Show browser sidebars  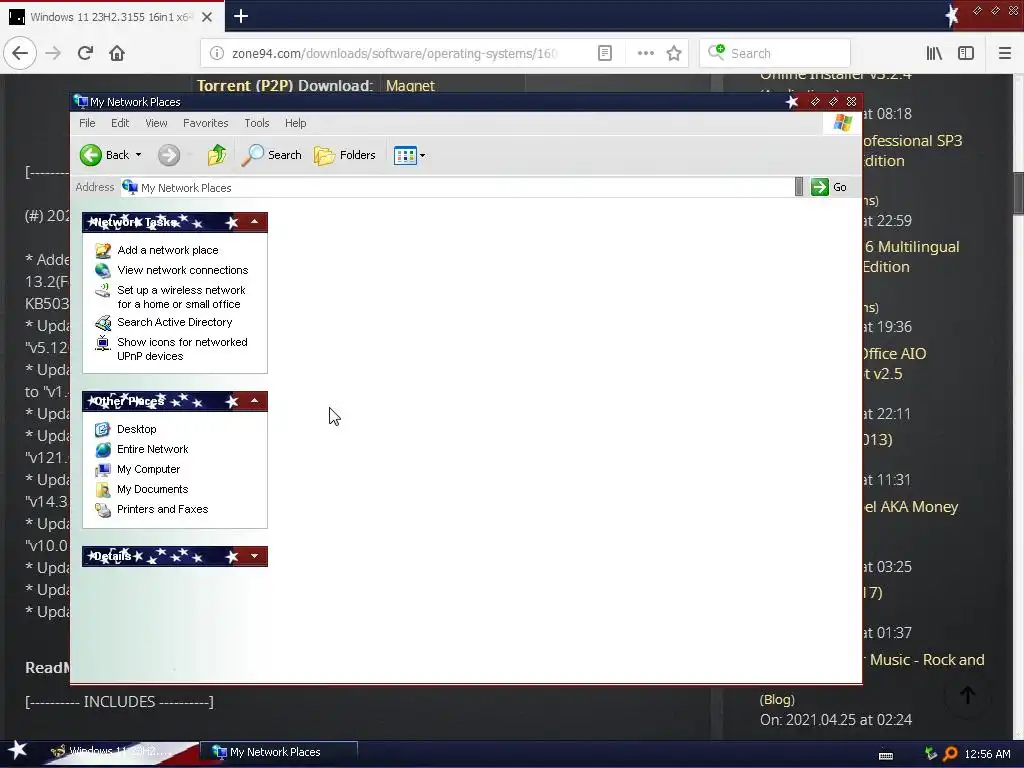(966, 53)
